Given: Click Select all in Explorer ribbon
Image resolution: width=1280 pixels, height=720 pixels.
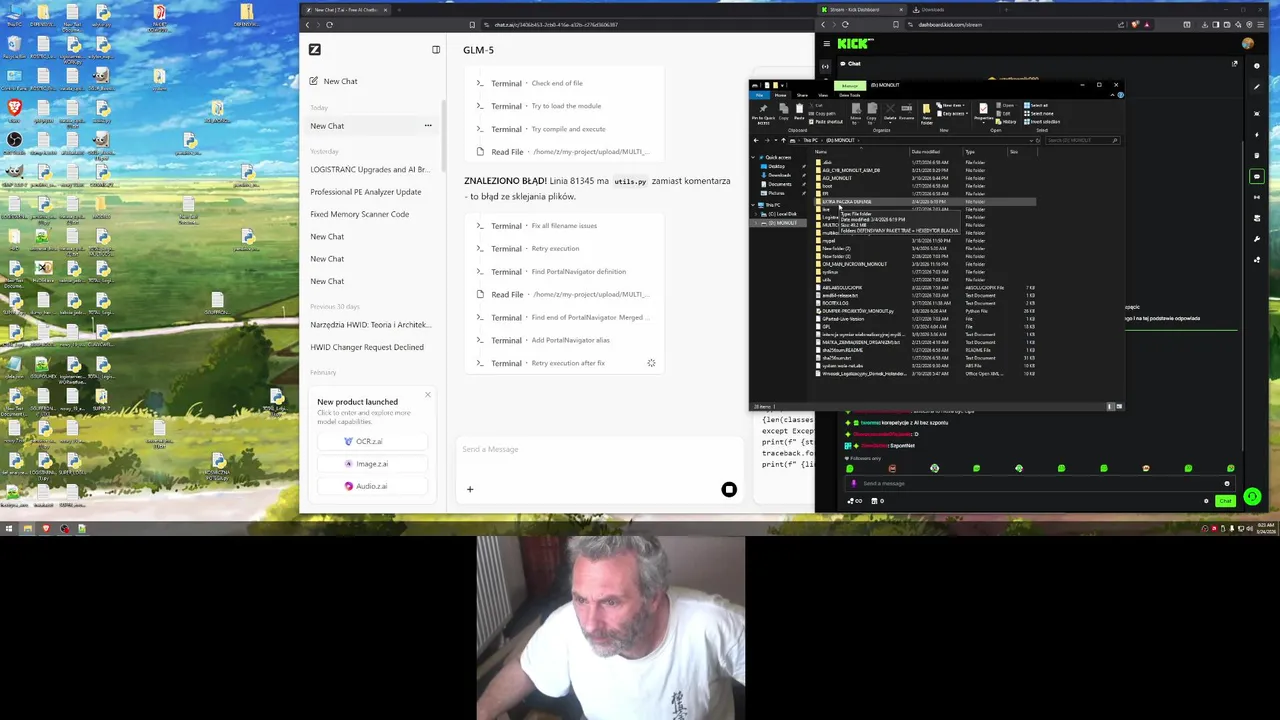Looking at the screenshot, I should pyautogui.click(x=1036, y=105).
